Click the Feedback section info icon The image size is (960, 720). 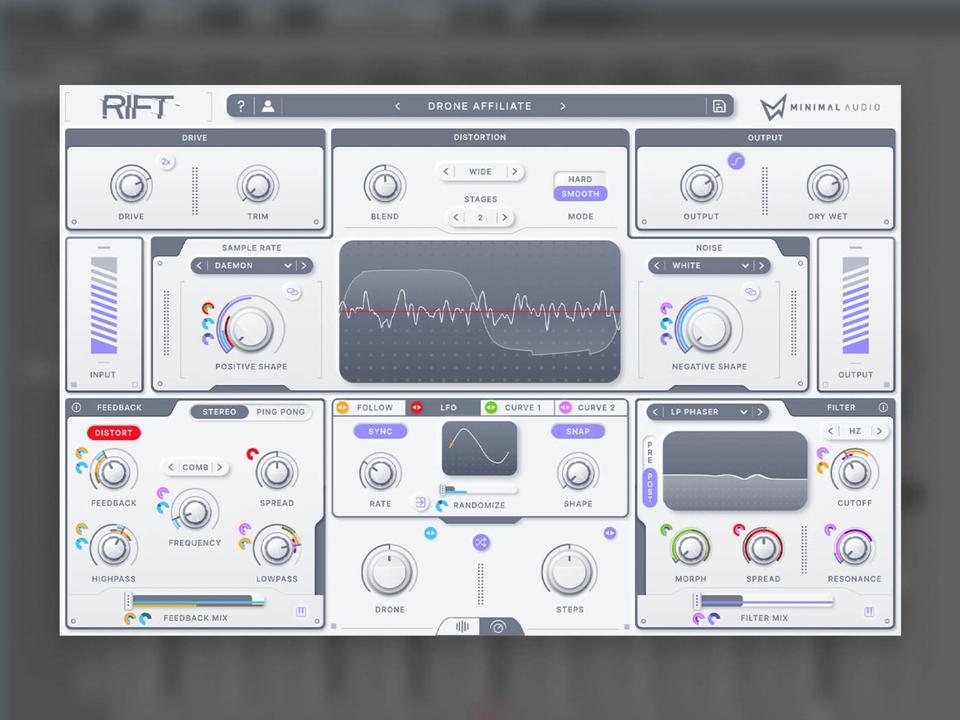coord(77,407)
